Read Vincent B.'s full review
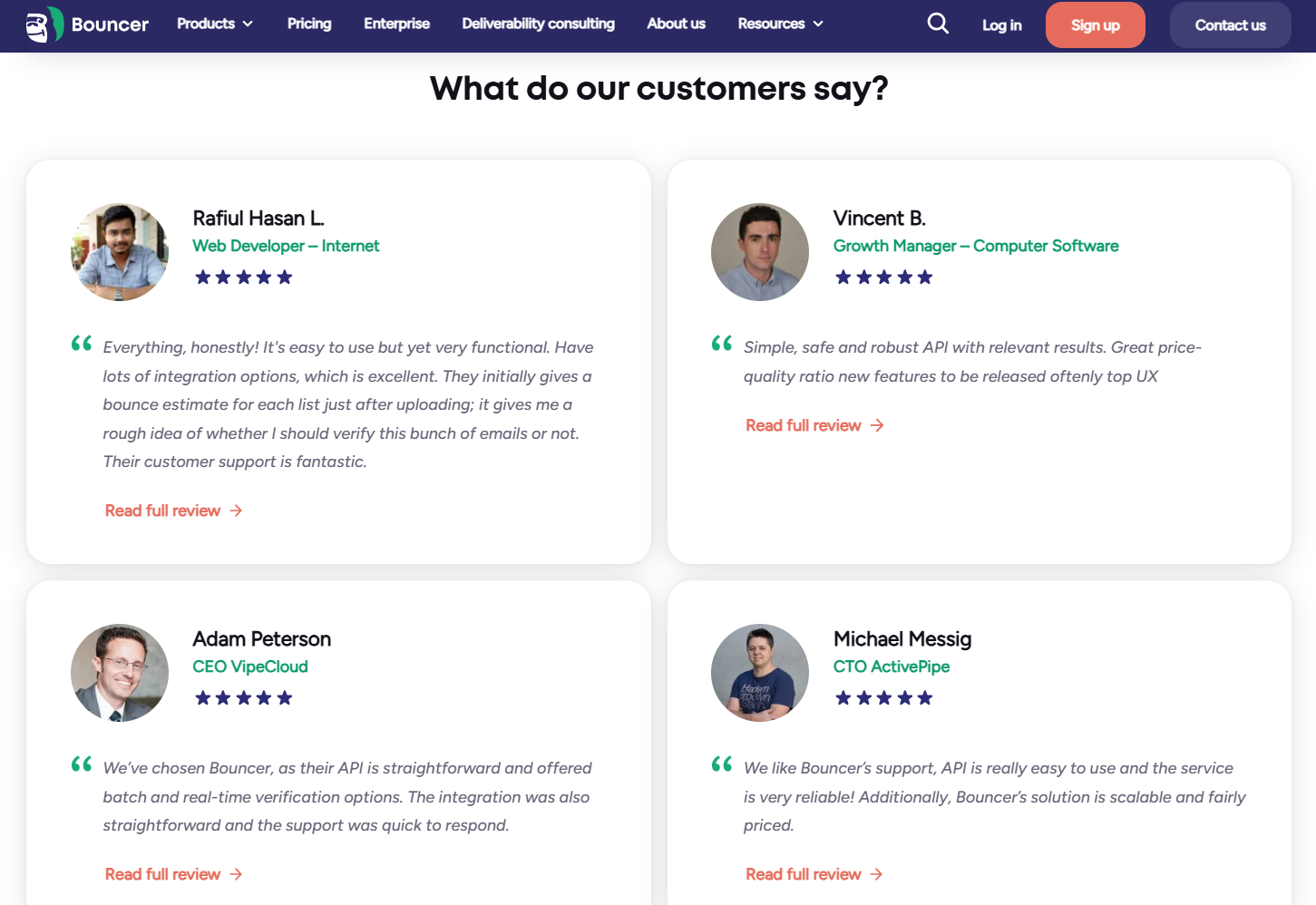The image size is (1316, 905). [802, 425]
